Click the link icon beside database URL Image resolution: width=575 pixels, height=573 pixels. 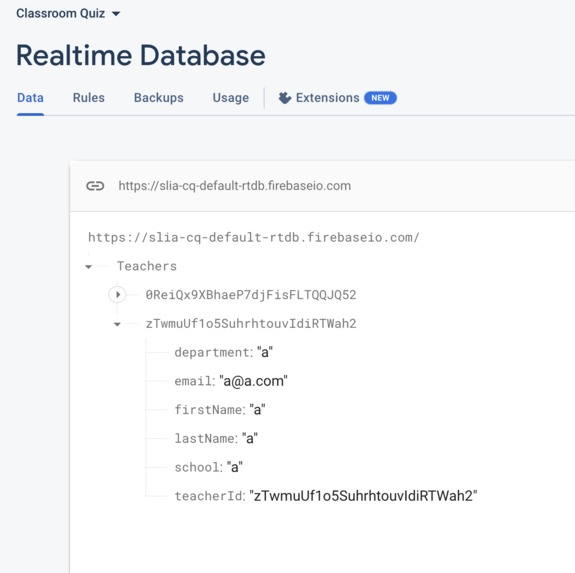coord(95,186)
